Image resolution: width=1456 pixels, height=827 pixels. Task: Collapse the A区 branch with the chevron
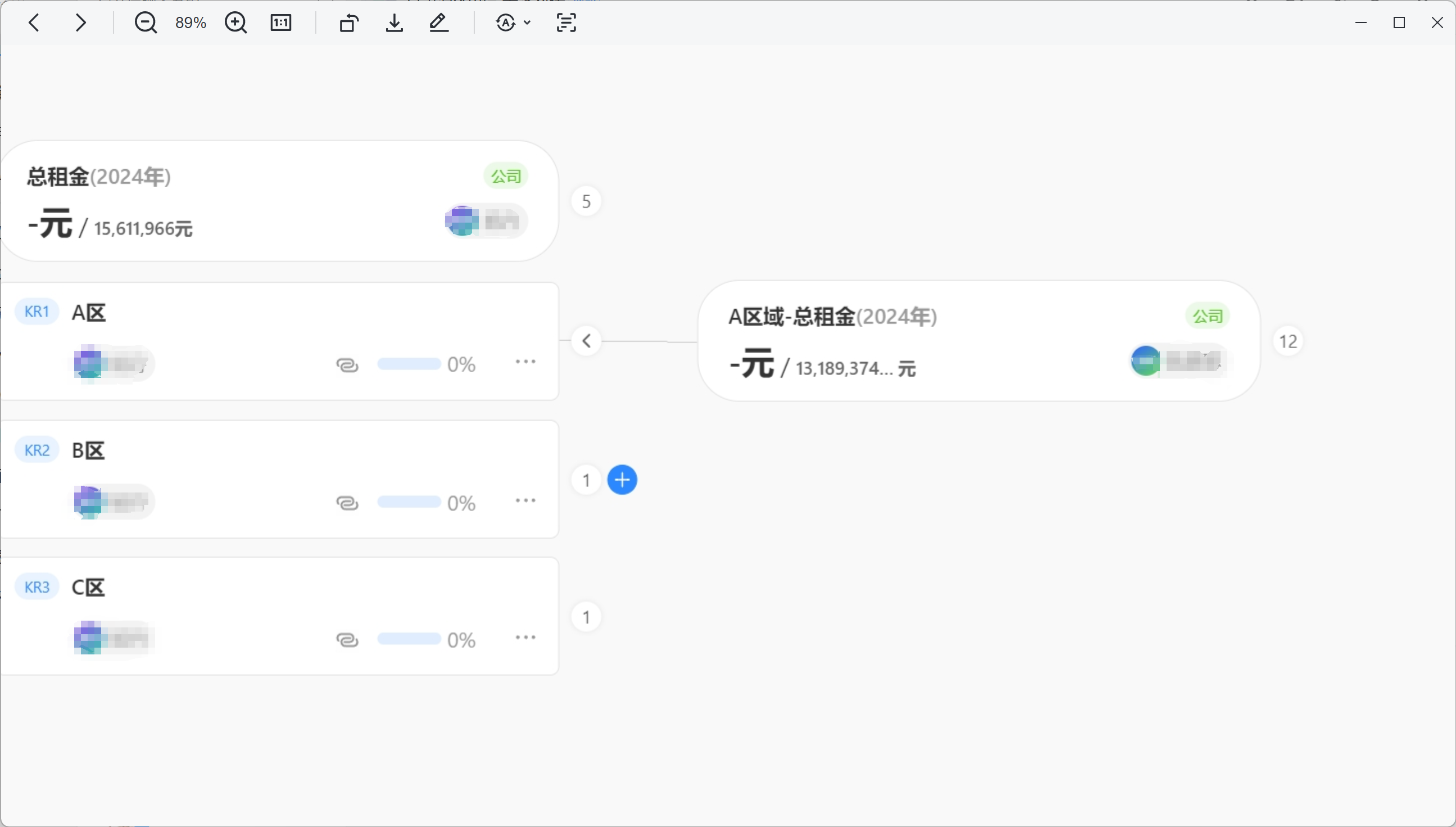586,341
